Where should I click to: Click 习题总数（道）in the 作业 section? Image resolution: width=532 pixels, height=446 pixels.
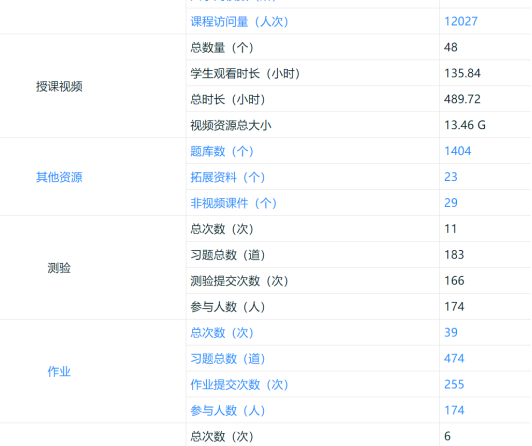[x=228, y=359]
